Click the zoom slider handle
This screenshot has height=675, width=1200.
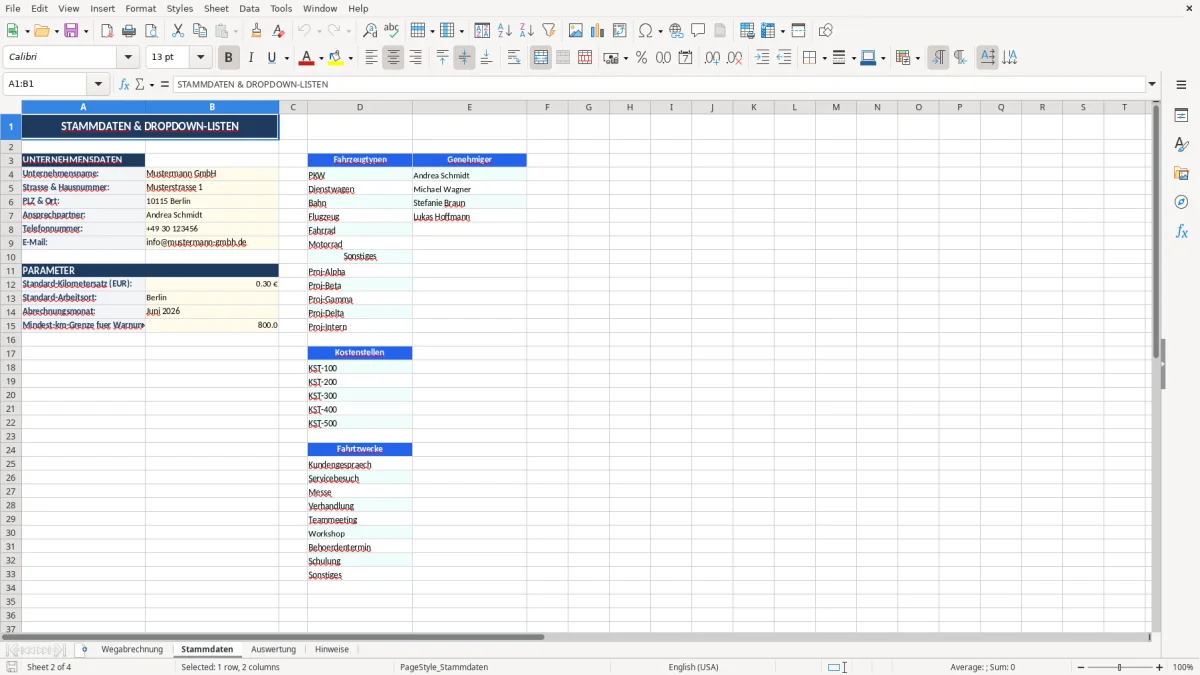click(1120, 667)
